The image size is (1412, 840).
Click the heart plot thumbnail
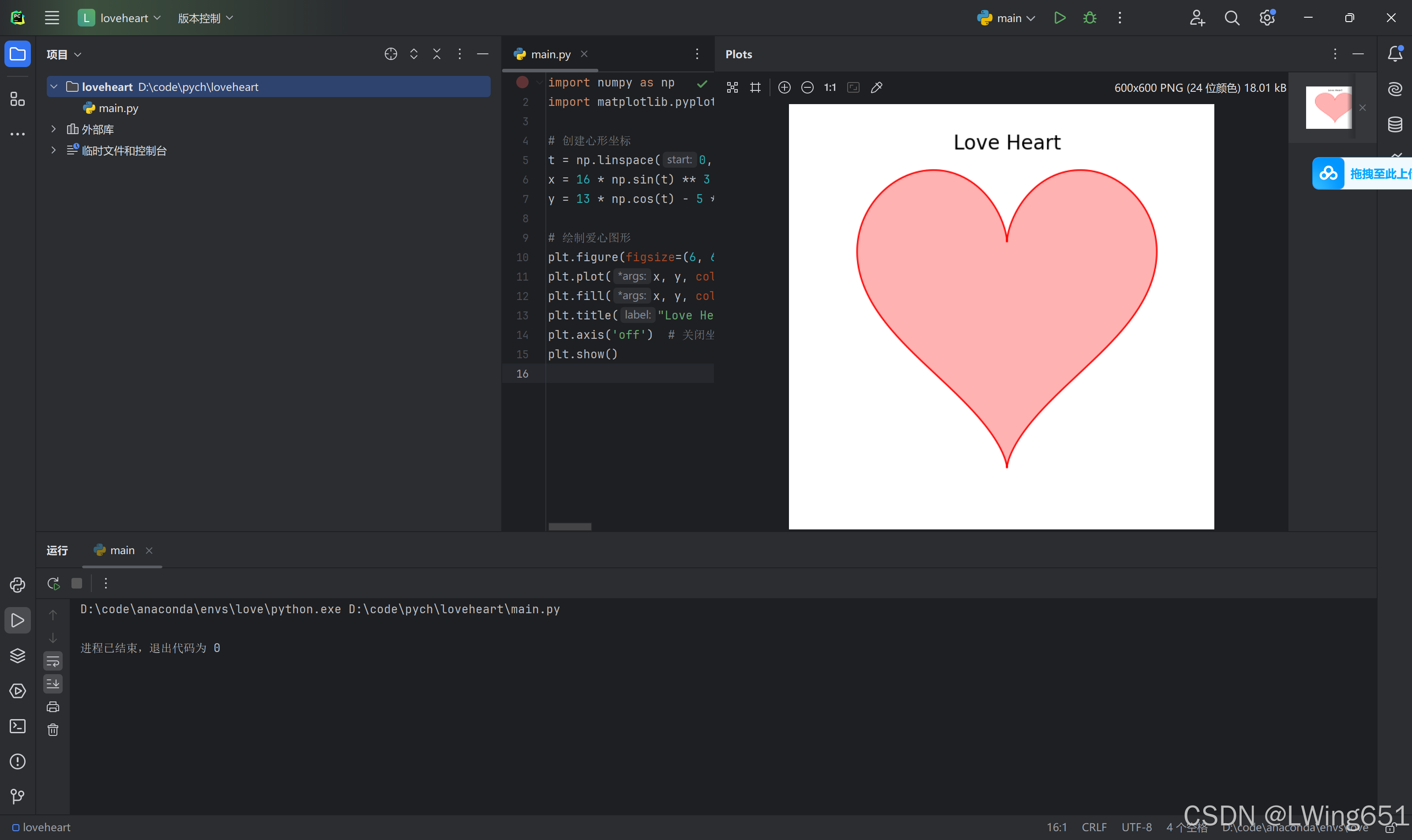coord(1328,108)
